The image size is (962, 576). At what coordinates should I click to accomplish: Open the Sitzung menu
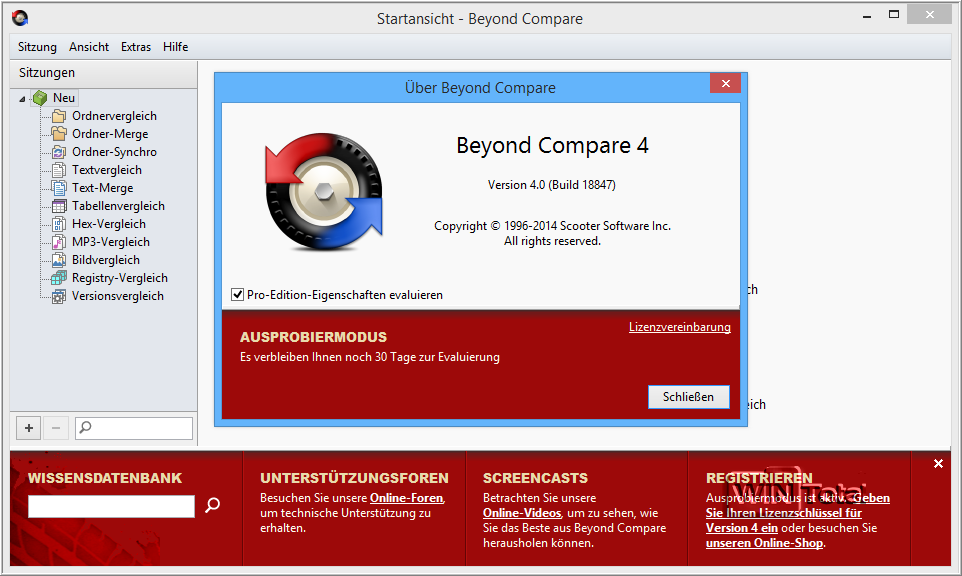coord(37,47)
